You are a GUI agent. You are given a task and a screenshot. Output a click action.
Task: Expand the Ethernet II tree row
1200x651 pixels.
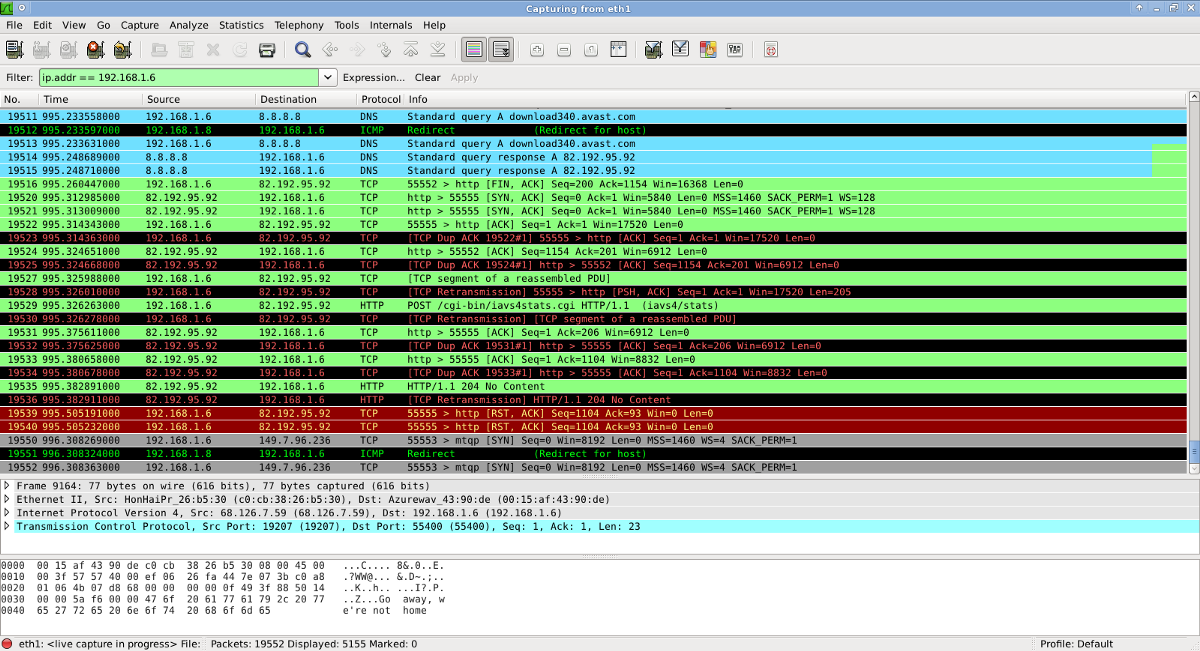(7, 499)
